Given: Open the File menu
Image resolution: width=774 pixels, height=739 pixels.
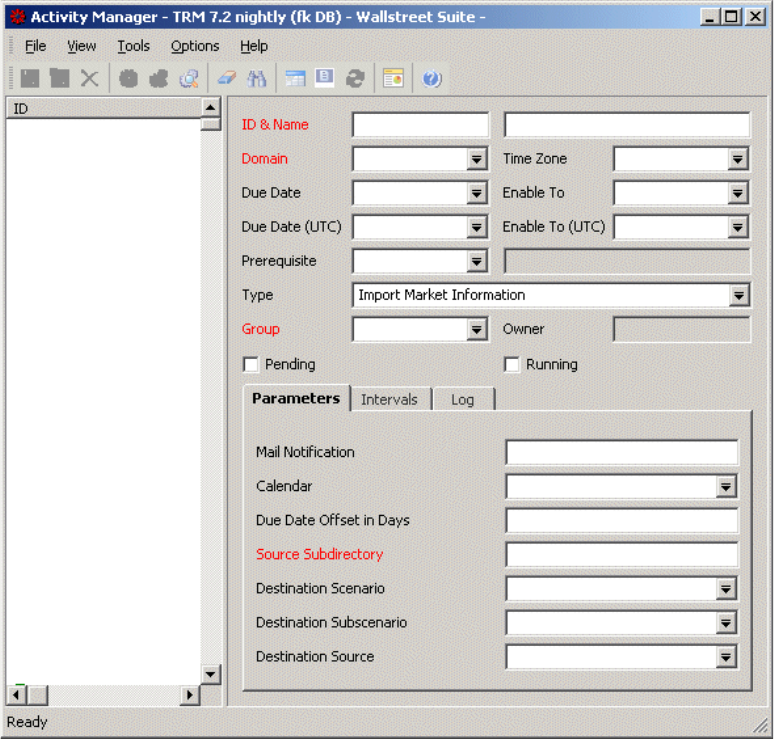Looking at the screenshot, I should tap(36, 46).
